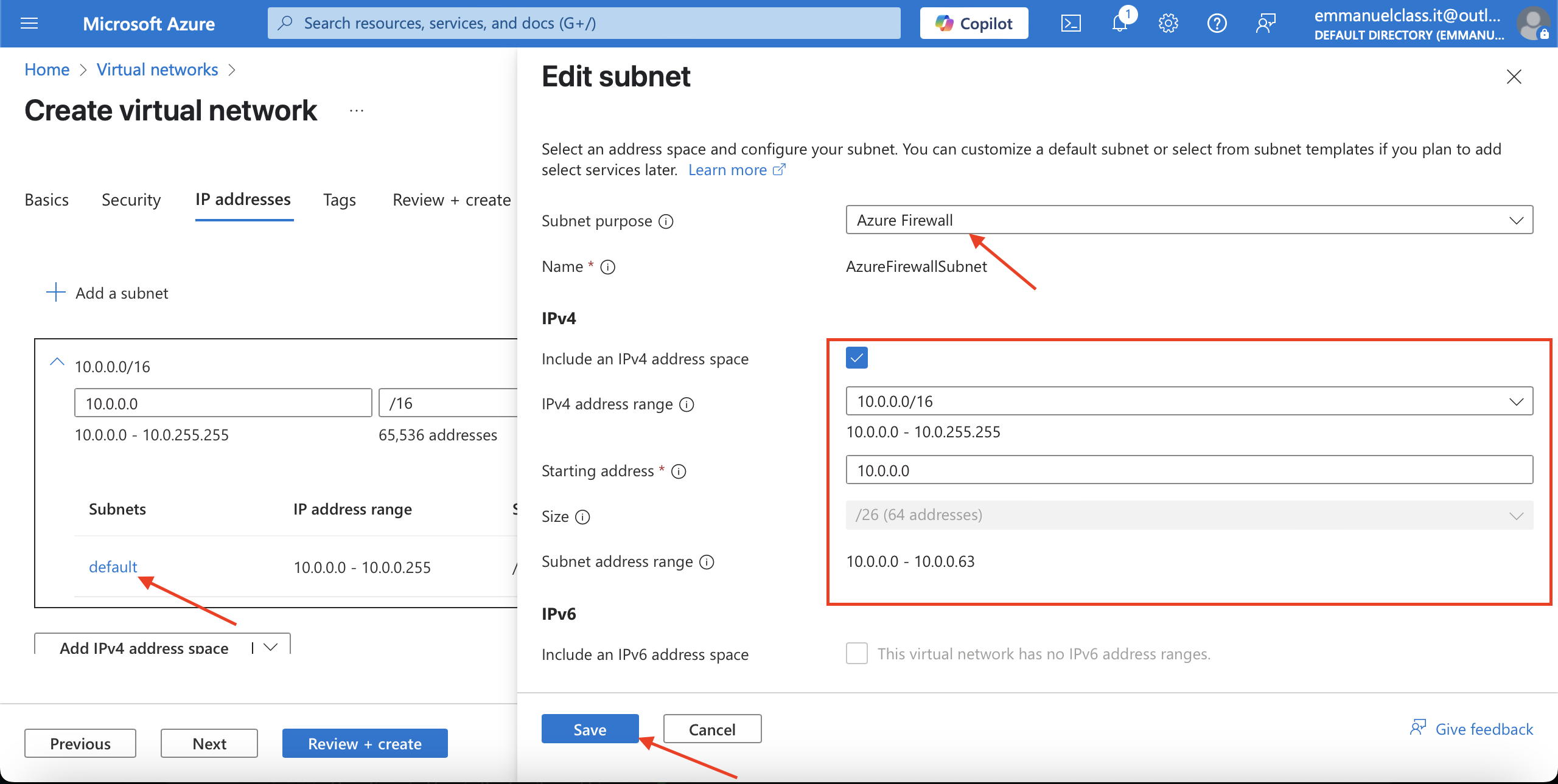1558x784 pixels.
Task: Click the 65,536 addresses text
Action: [x=438, y=435]
